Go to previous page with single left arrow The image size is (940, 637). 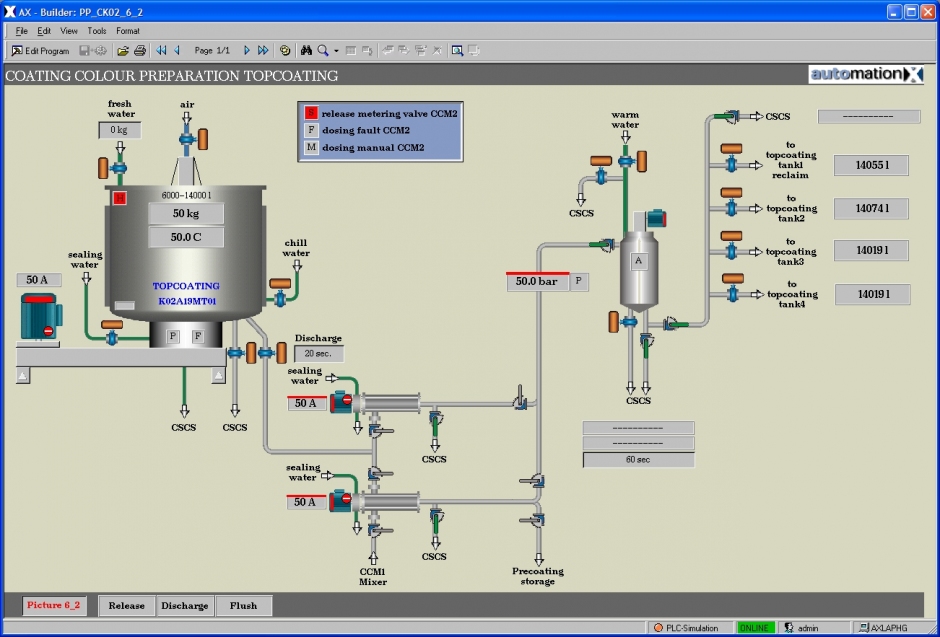pos(177,51)
